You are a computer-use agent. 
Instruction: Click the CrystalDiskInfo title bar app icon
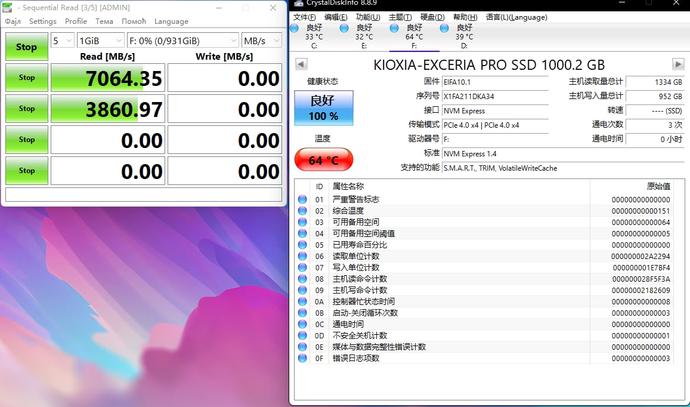(299, 3)
